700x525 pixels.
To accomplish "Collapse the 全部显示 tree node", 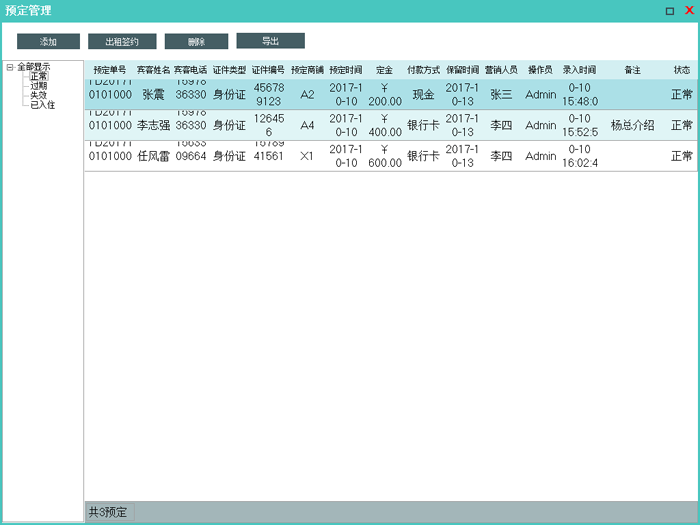I will coord(9,68).
